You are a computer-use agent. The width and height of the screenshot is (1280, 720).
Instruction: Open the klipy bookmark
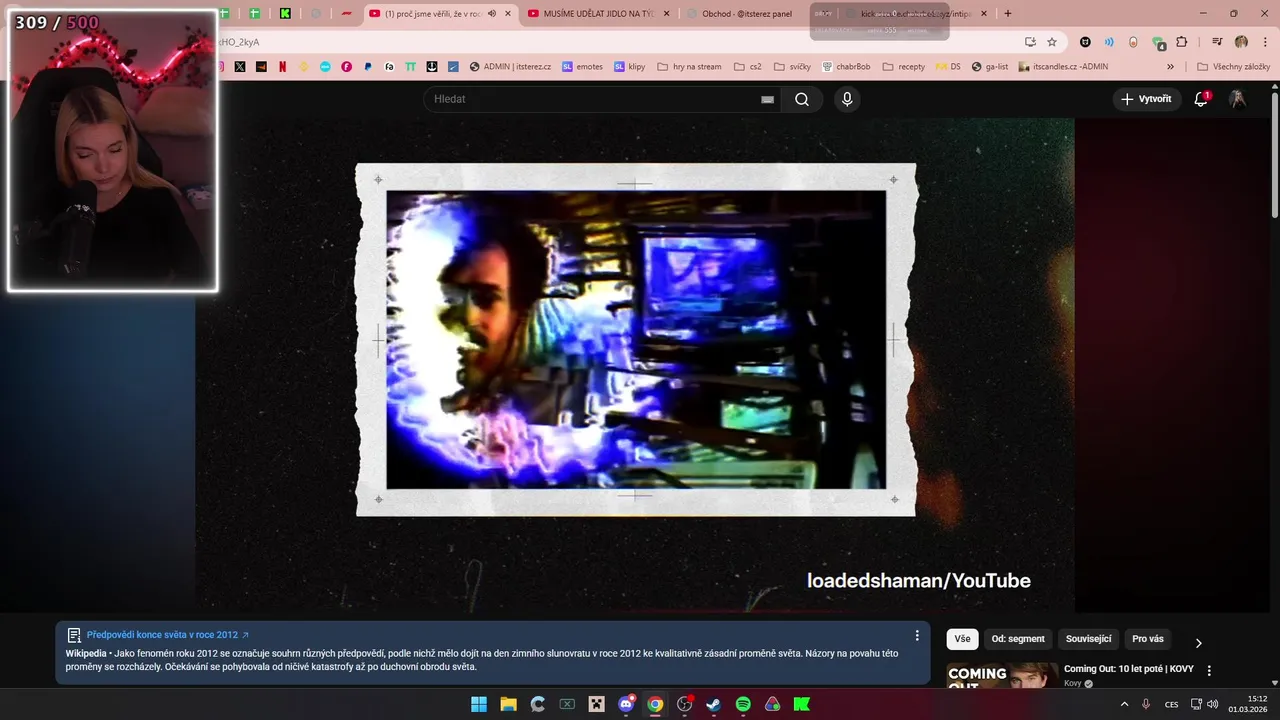click(x=629, y=67)
